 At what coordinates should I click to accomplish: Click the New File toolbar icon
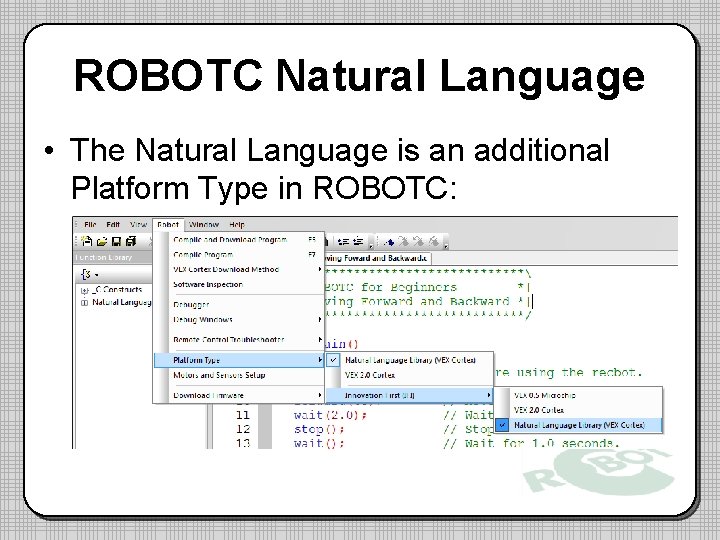coord(86,241)
